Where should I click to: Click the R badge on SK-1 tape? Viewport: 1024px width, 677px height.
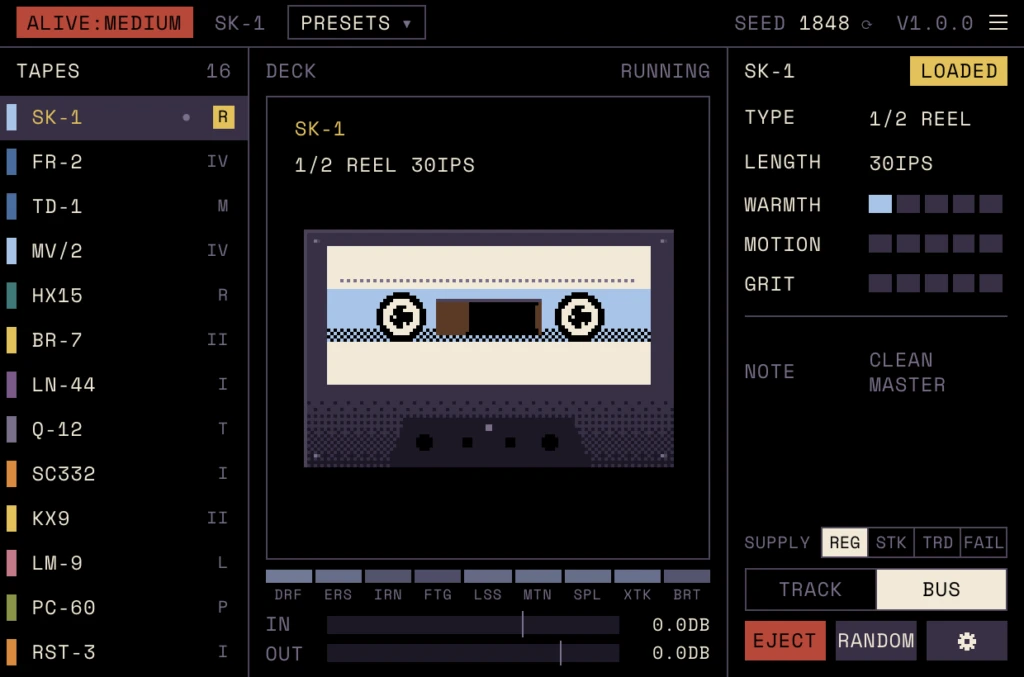click(x=223, y=118)
